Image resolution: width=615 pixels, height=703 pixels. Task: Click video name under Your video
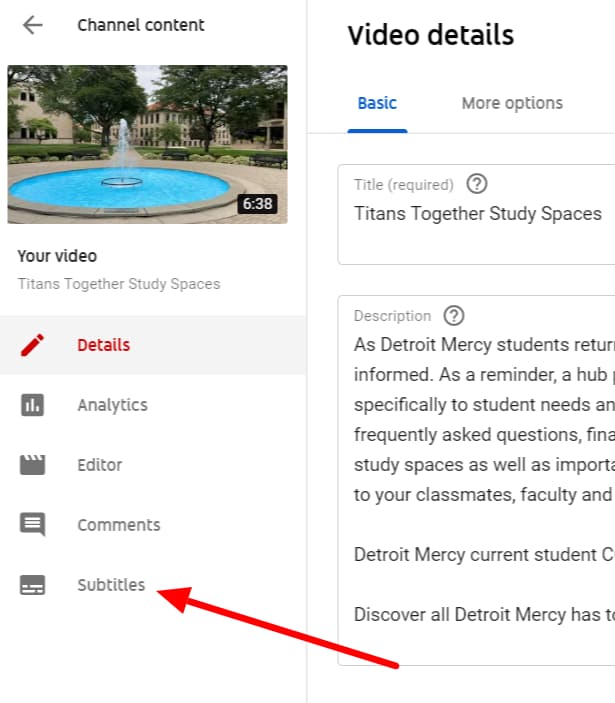[119, 284]
